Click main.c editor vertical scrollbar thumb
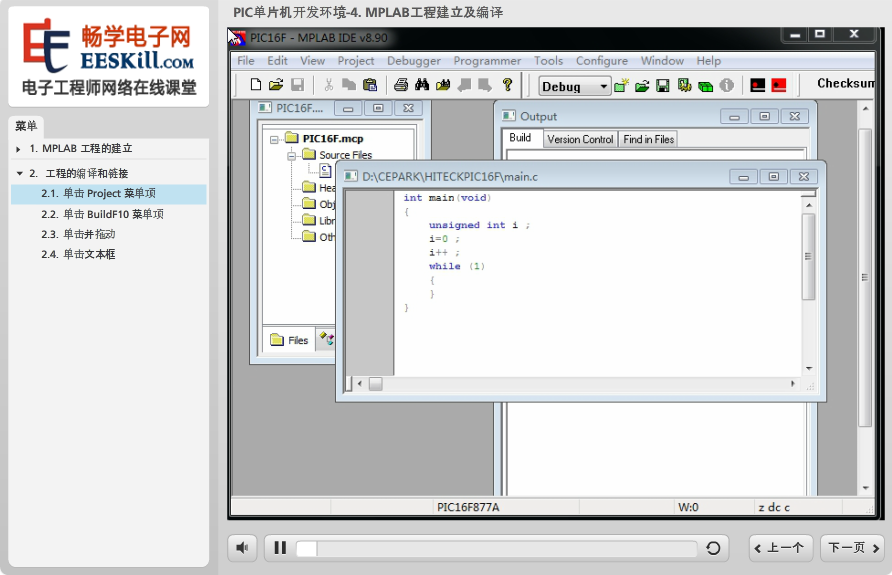 pyautogui.click(x=808, y=257)
